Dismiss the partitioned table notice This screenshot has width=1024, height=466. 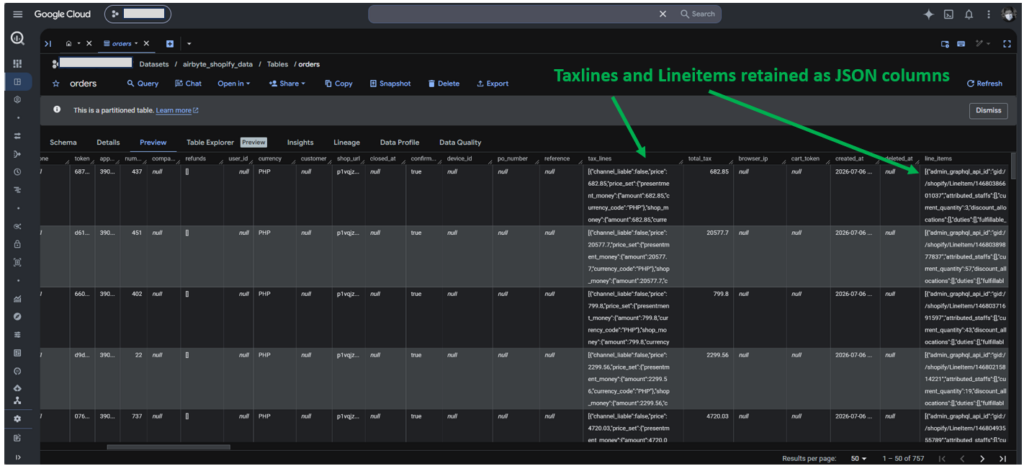click(988, 110)
